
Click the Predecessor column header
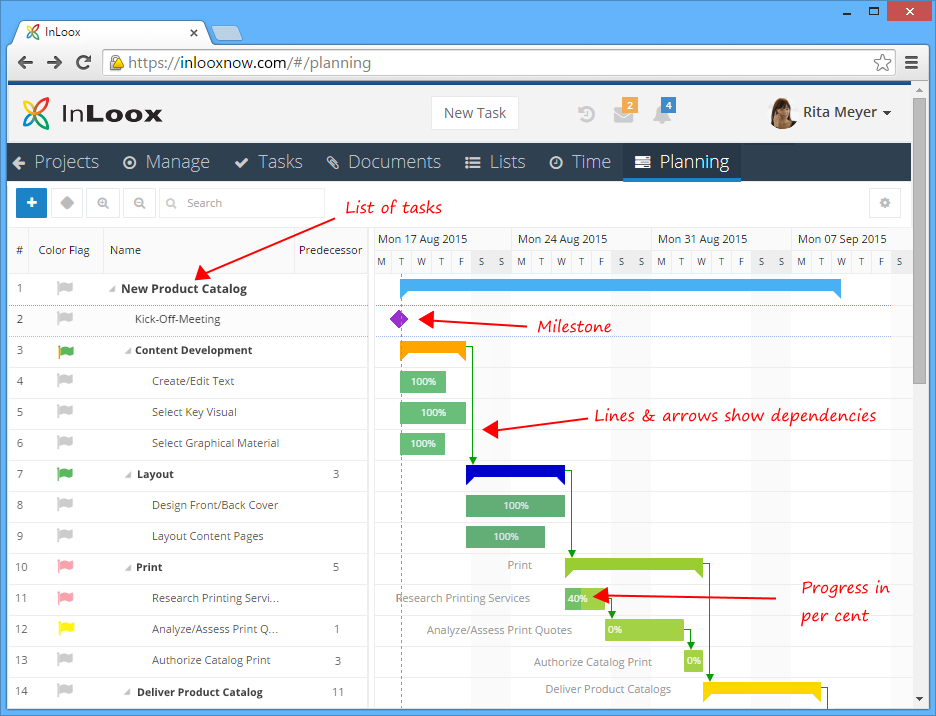coord(330,250)
